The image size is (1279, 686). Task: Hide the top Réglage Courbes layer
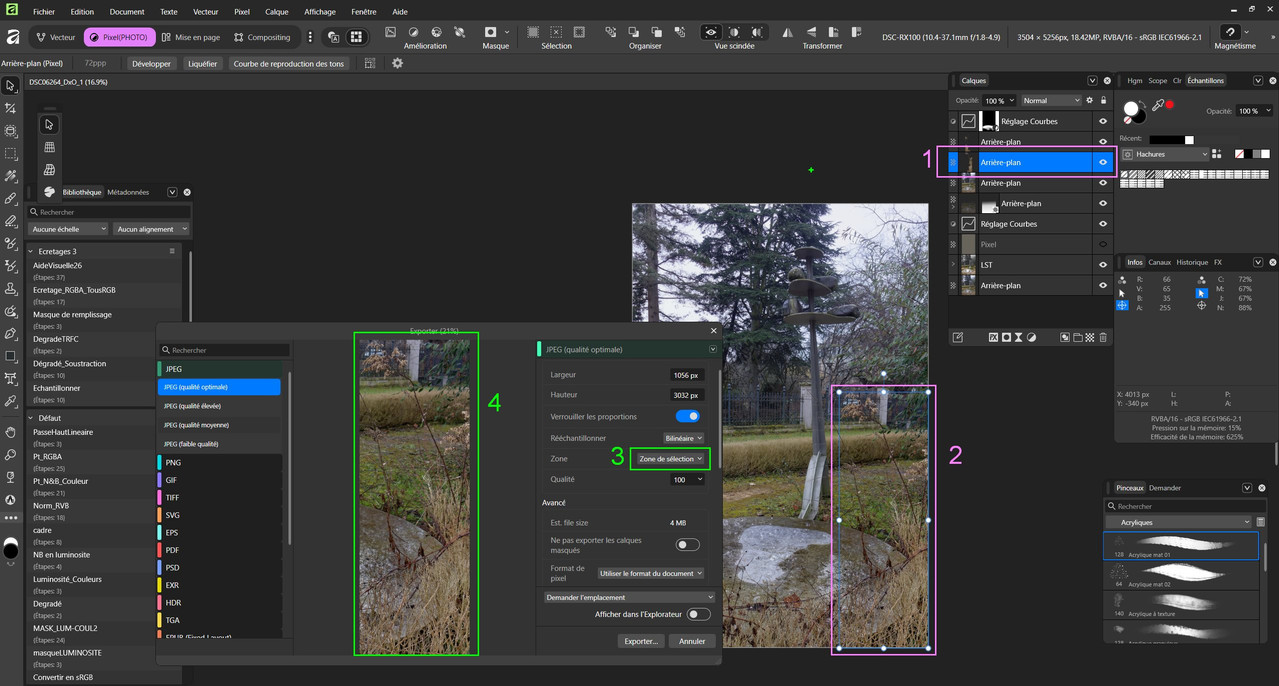1103,121
